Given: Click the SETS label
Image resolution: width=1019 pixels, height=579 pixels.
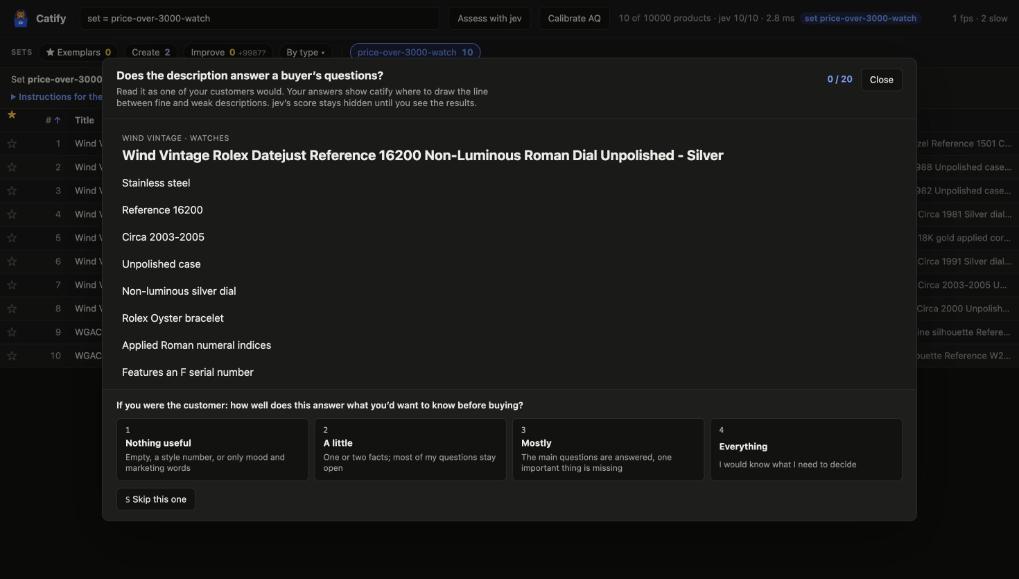Looking at the screenshot, I should tap(21, 52).
